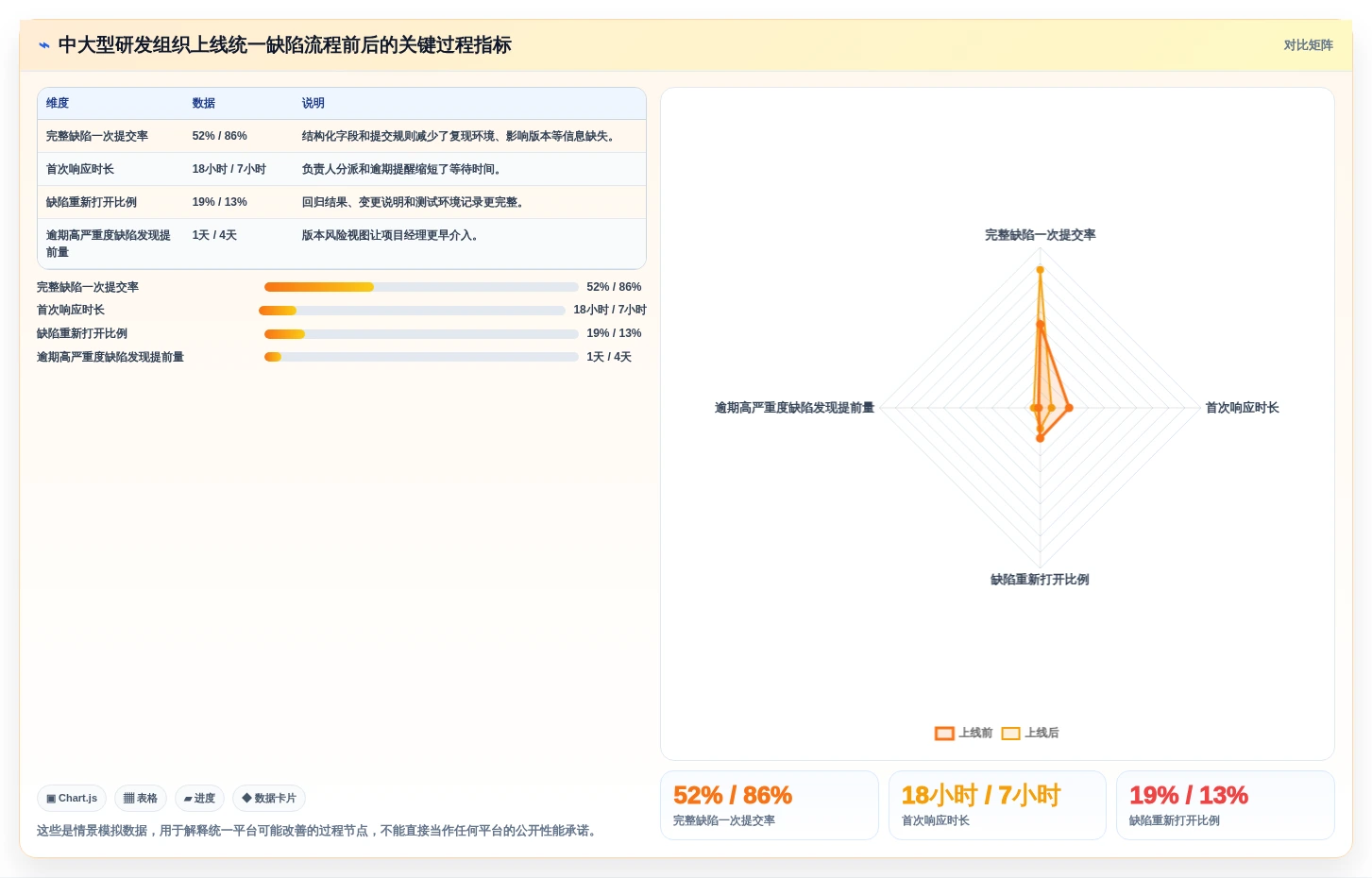Click description starting 版本风险视图
The width and height of the screenshot is (1372, 878).
pos(393,236)
